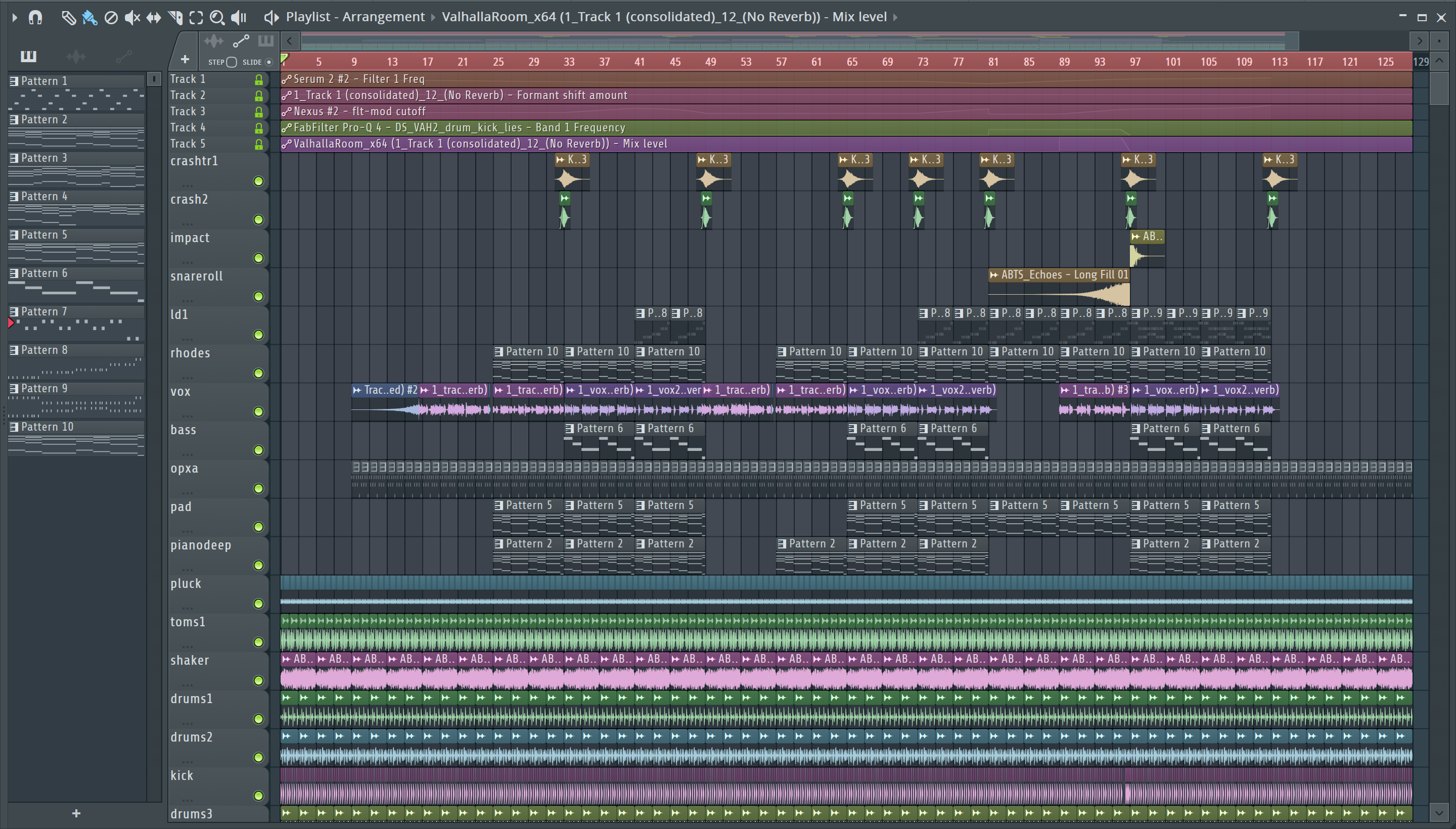1456x829 pixels.
Task: Select the Slip tool
Action: [154, 17]
